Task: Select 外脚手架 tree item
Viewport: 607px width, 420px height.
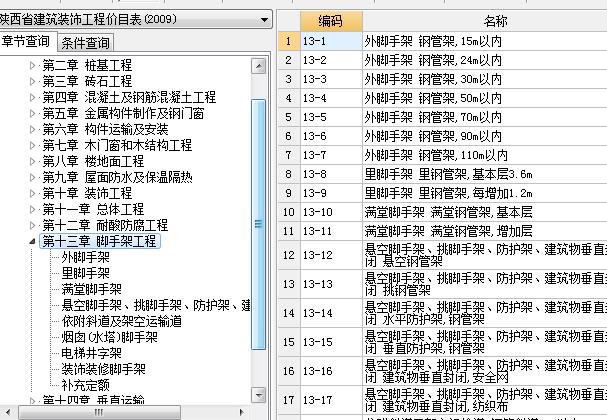Action: click(x=86, y=257)
